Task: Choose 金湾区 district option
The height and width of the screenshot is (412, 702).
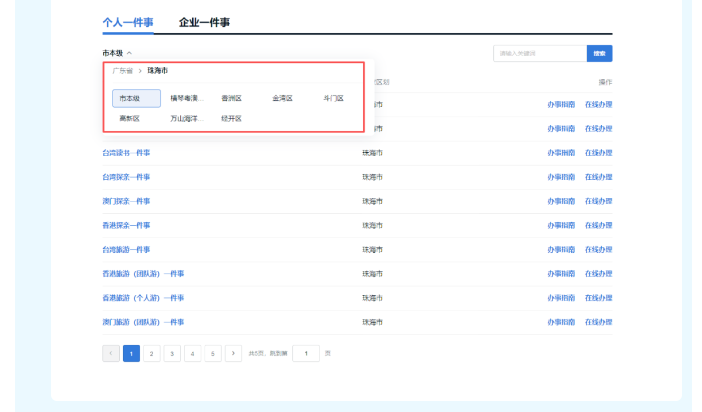Action: tap(282, 98)
